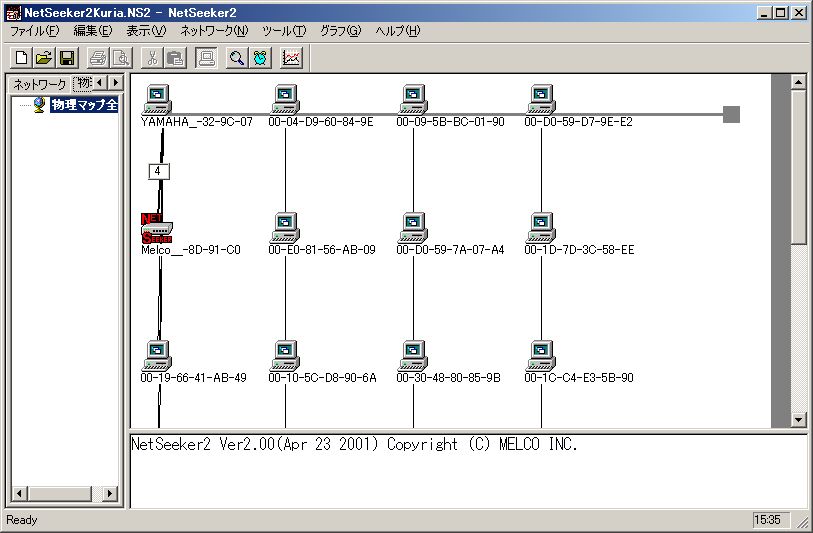The height and width of the screenshot is (533, 813).
Task: Switch to the partially visible 物 tab
Action: [x=82, y=83]
